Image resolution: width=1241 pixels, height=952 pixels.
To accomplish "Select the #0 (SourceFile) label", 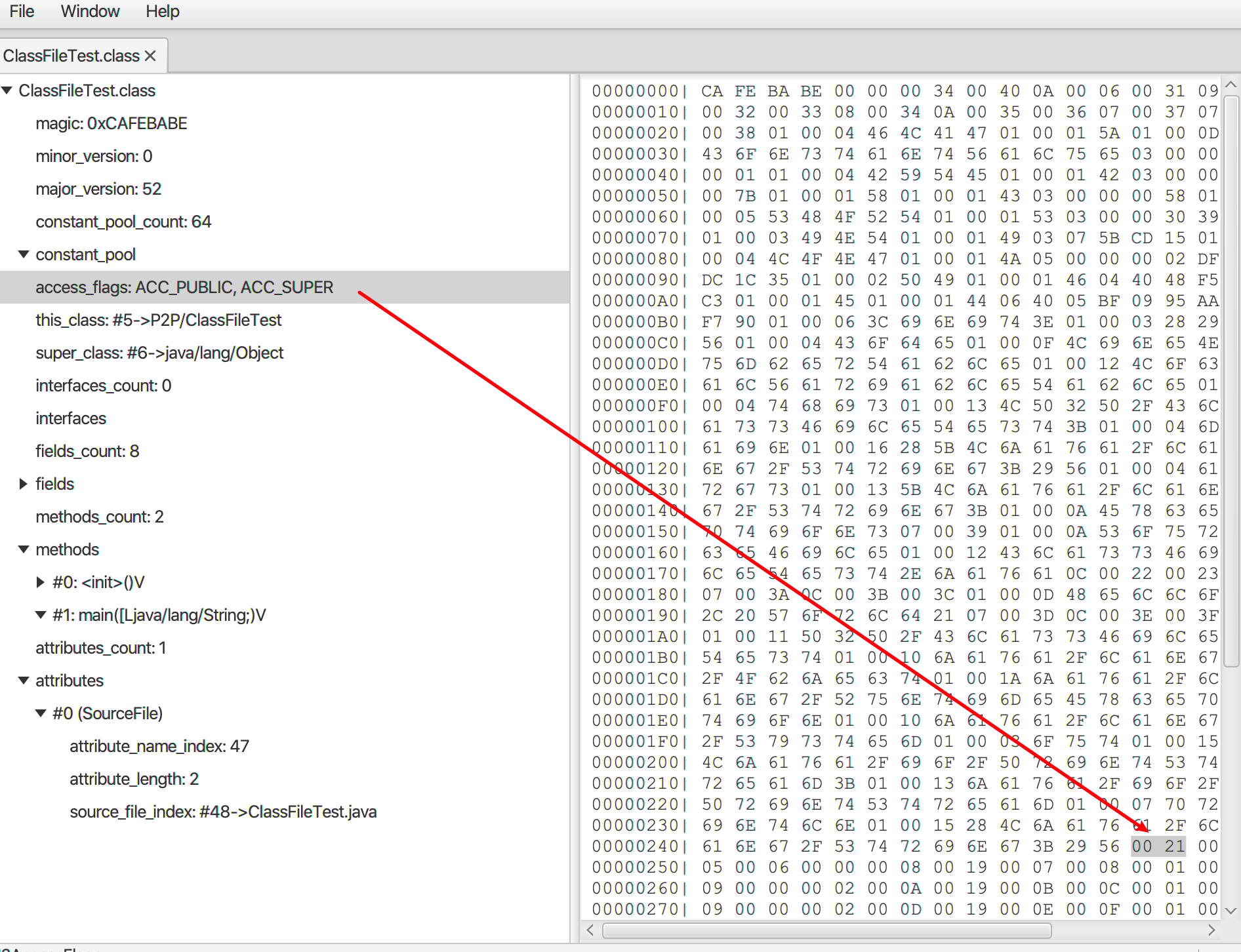I will [108, 713].
